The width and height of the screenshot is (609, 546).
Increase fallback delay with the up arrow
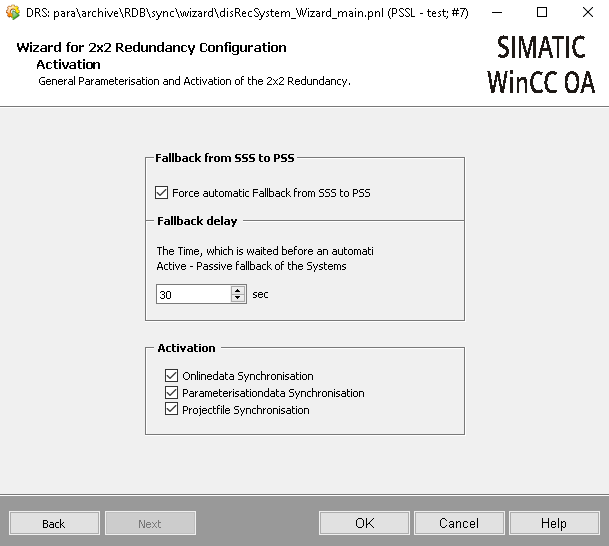238,290
